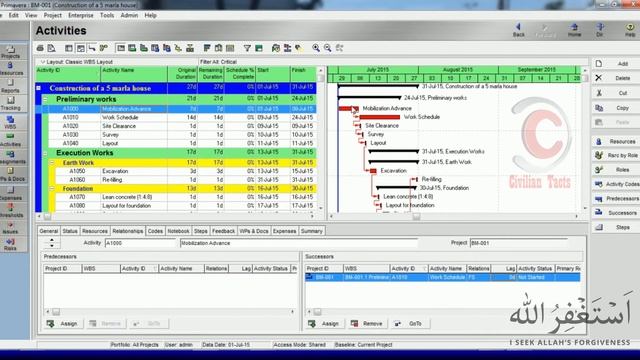Image resolution: width=640 pixels, height=360 pixels.
Task: Click the Activity ID field showing A1000
Action: click(x=140, y=243)
